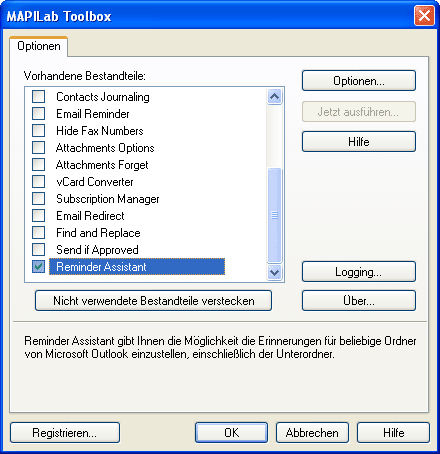440x454 pixels.
Task: Click the scrollbar up arrow
Action: click(274, 97)
